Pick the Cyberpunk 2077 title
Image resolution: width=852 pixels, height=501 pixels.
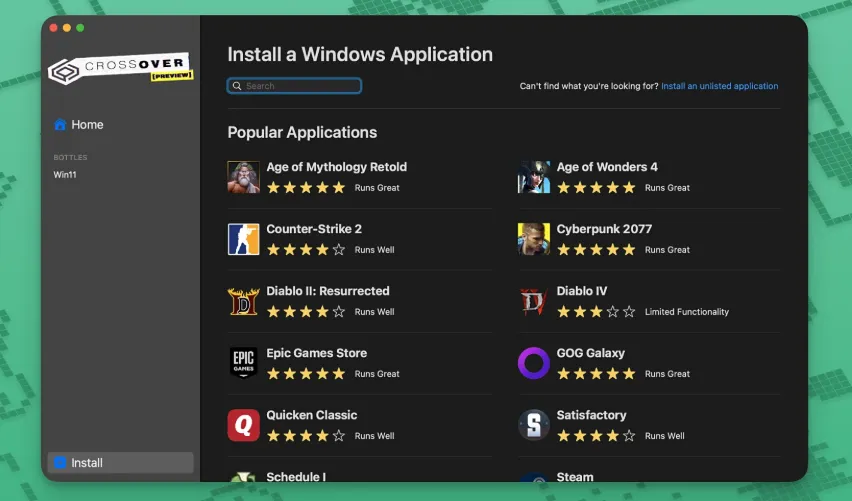point(604,229)
